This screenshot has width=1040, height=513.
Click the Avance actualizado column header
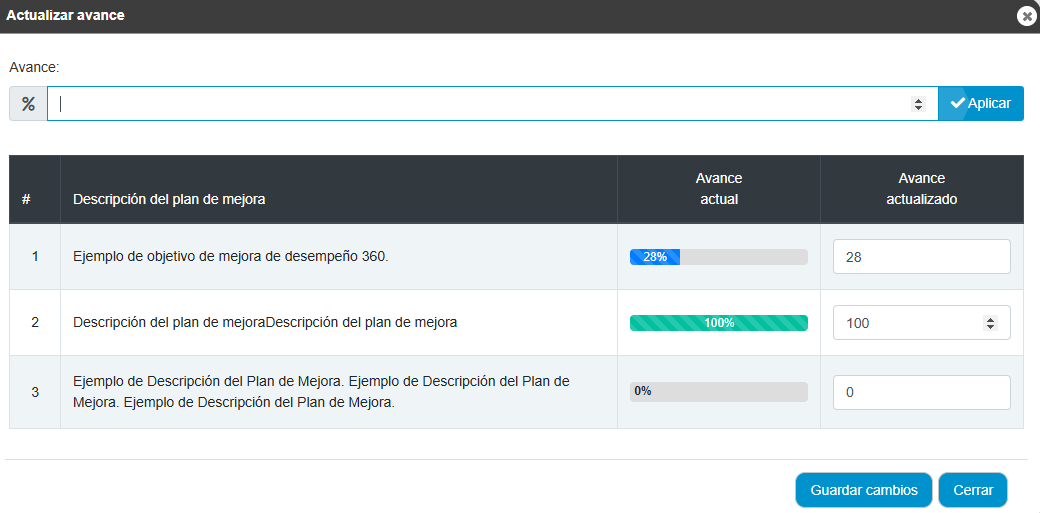[x=921, y=188]
